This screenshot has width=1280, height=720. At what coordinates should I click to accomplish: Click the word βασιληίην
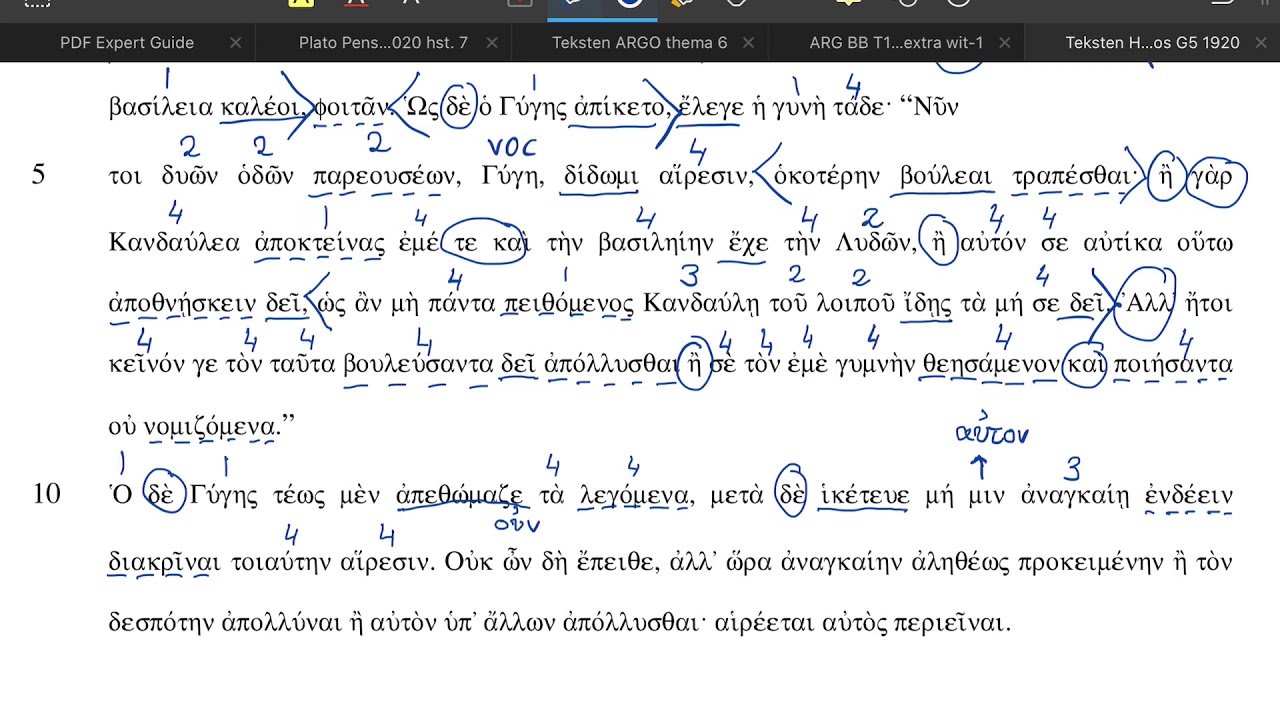point(656,242)
